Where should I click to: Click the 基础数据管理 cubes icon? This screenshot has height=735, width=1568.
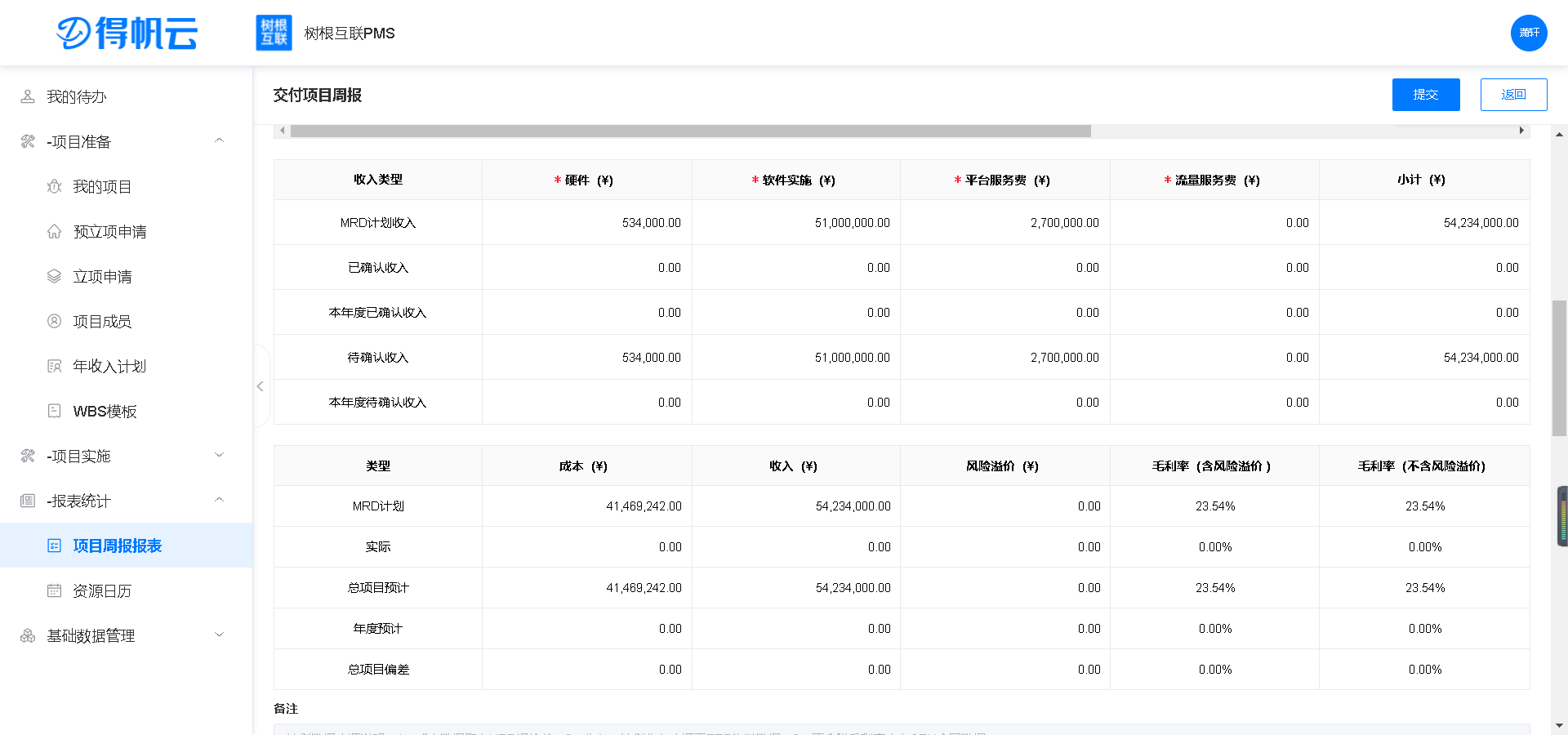(x=28, y=635)
